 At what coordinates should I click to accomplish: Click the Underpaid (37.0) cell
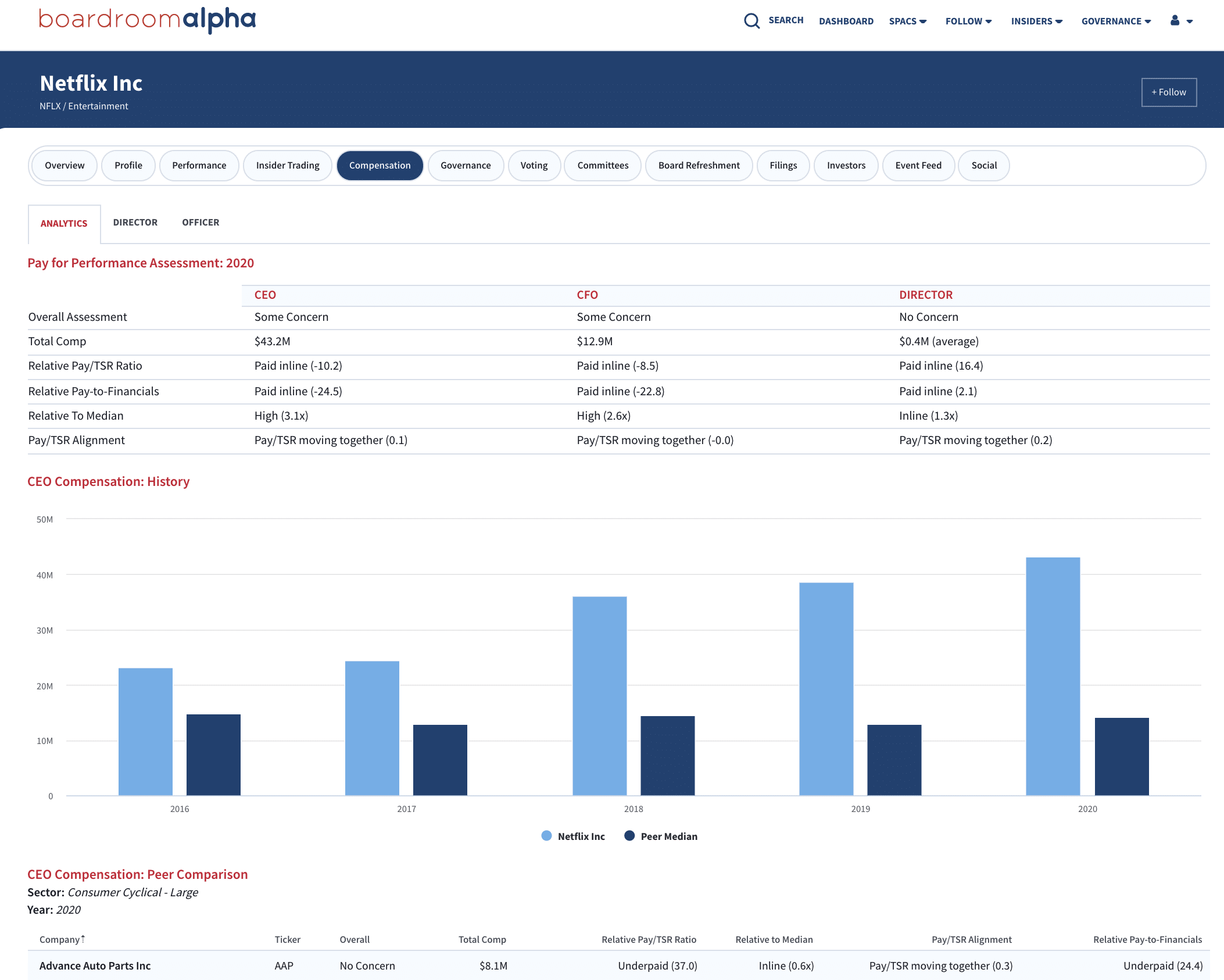pyautogui.click(x=657, y=965)
